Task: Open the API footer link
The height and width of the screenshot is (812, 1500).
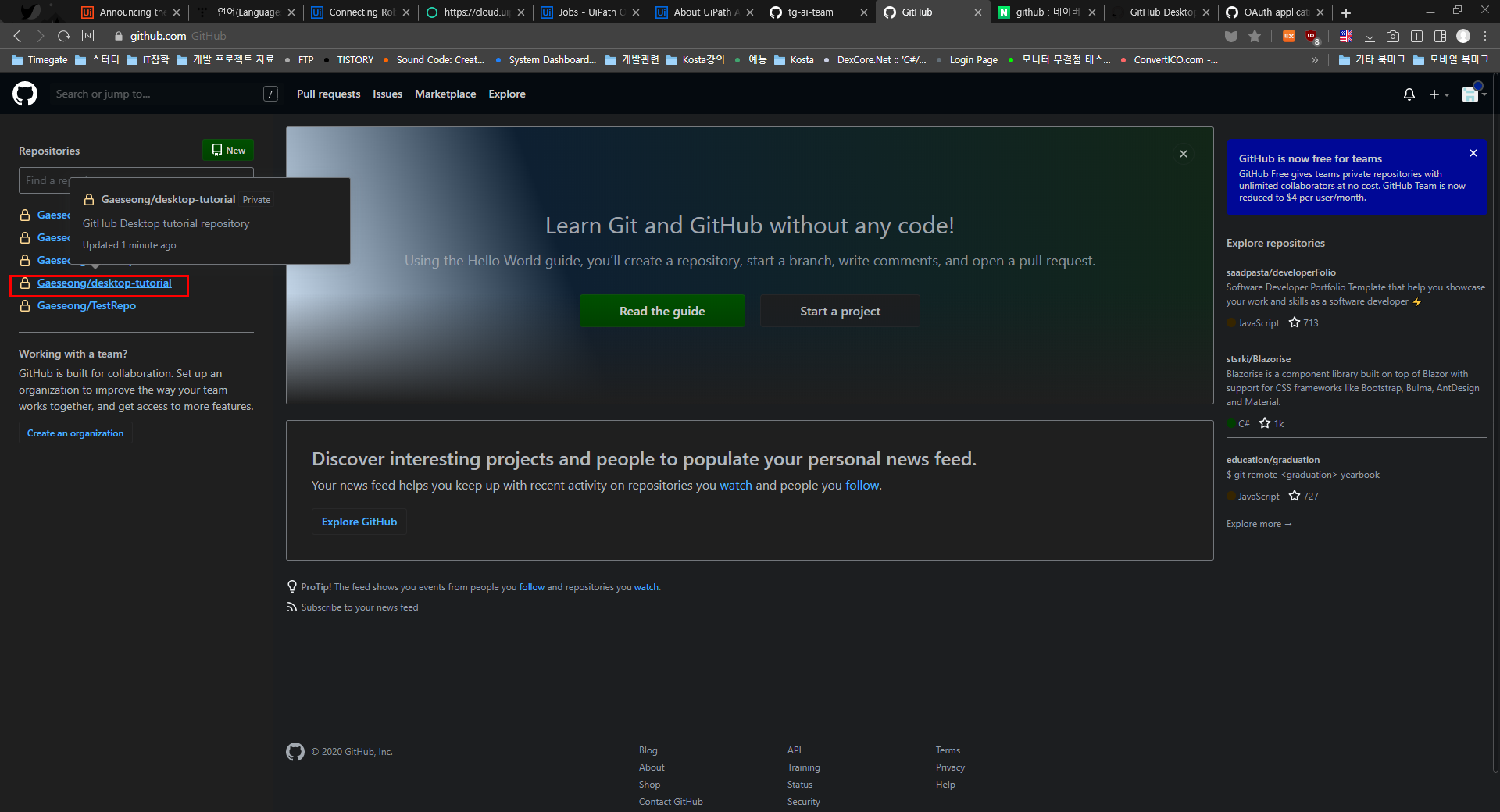Action: [794, 750]
